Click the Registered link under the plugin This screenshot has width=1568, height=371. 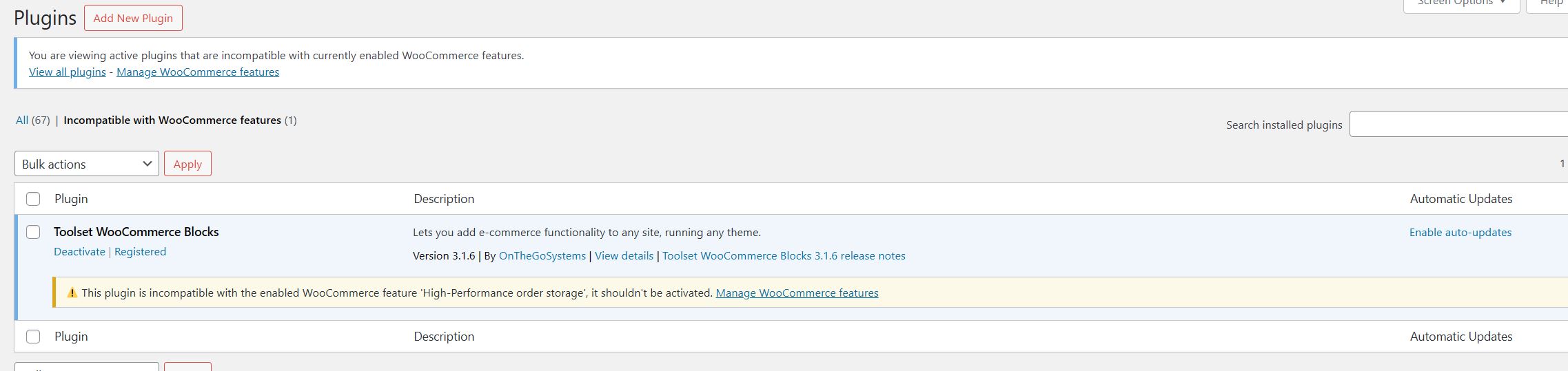click(140, 251)
